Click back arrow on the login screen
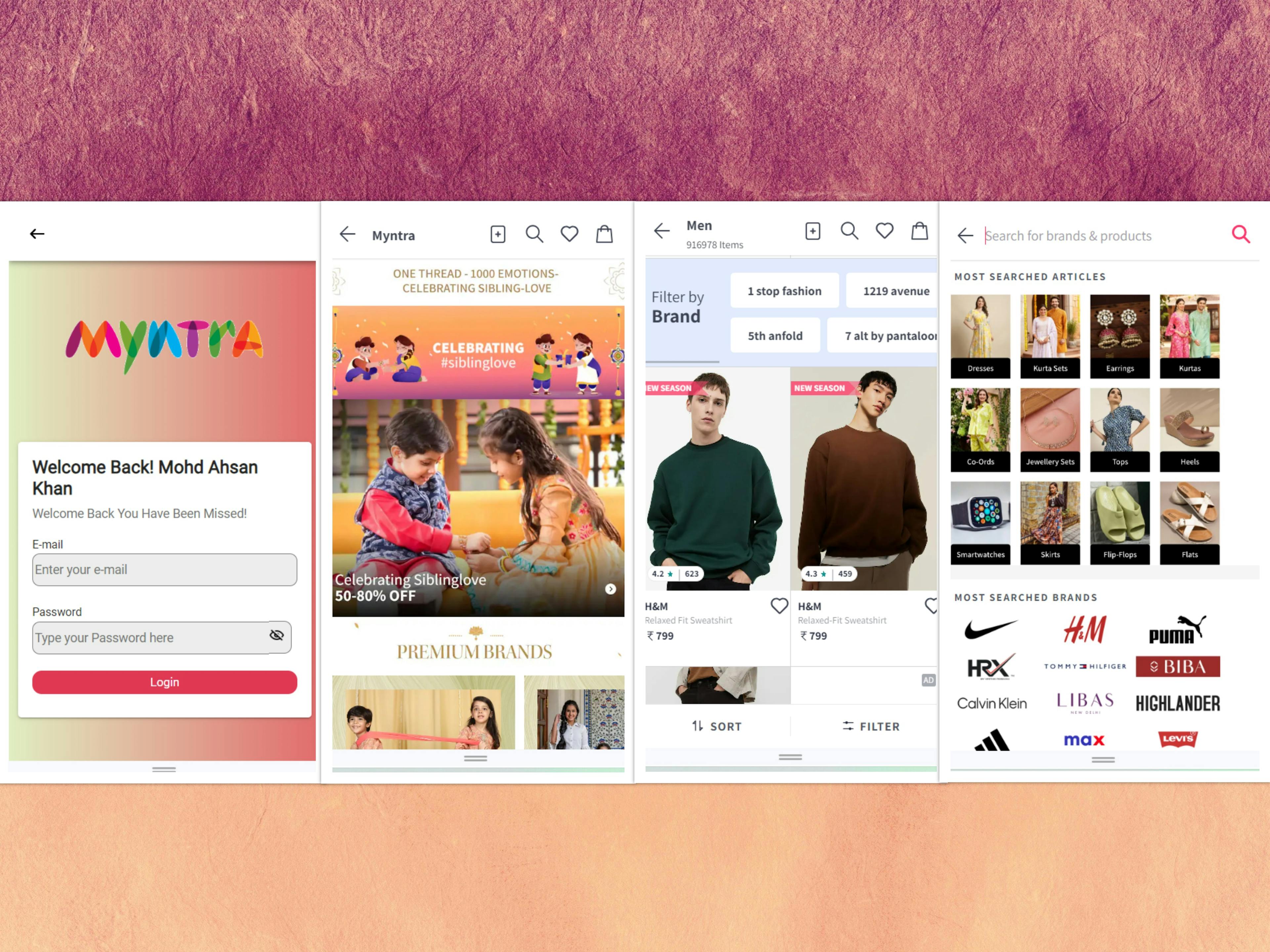This screenshot has width=1270, height=952. (37, 234)
